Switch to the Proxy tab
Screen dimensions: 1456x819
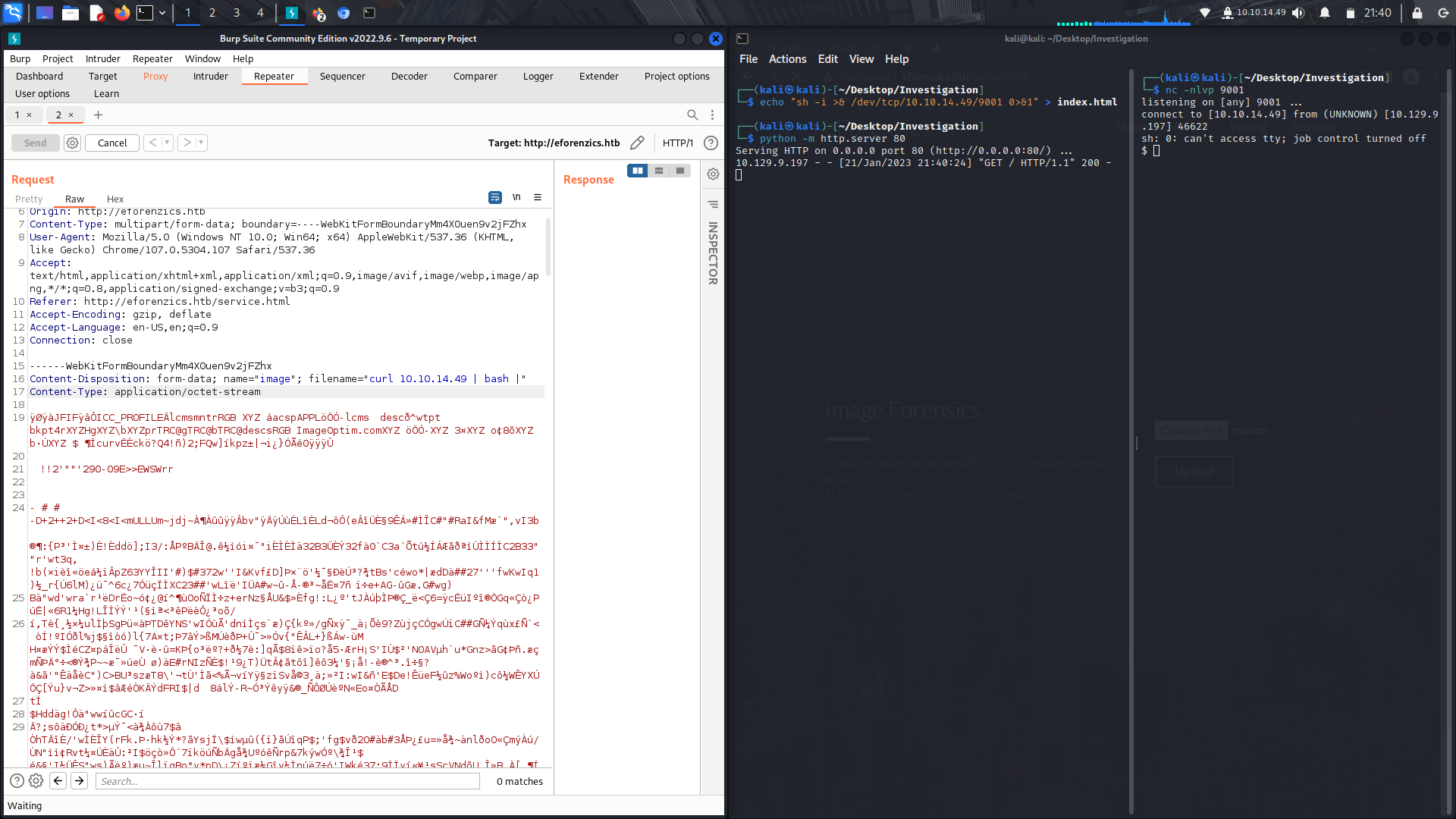coord(155,76)
